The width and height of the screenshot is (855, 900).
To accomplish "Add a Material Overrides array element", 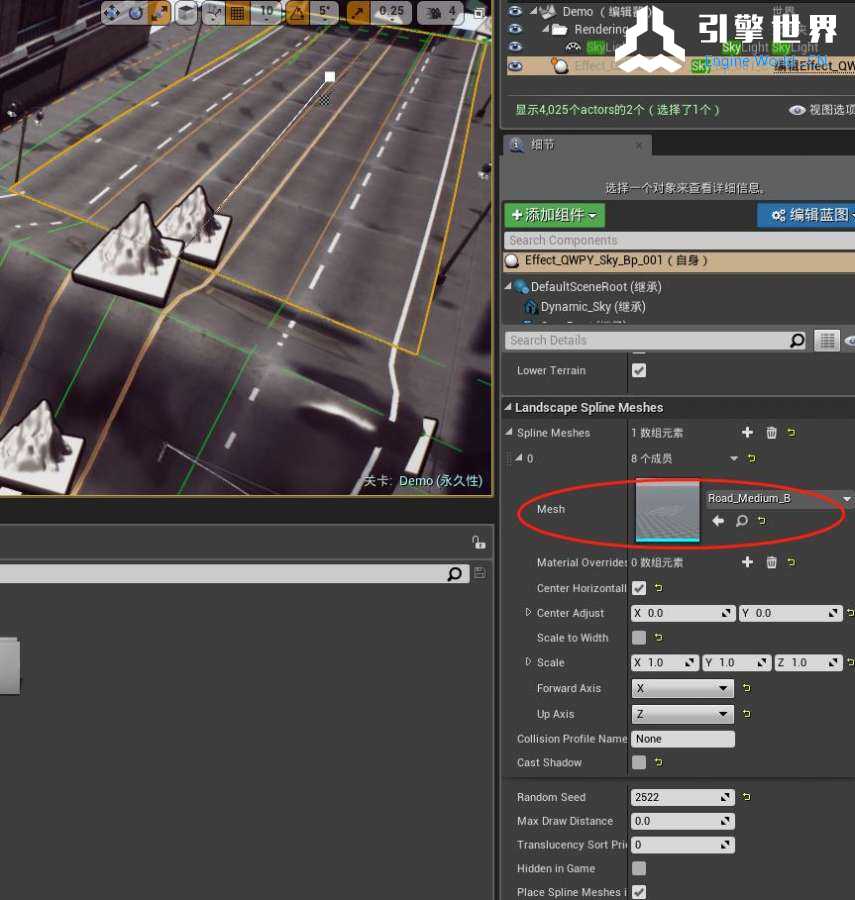I will point(747,562).
